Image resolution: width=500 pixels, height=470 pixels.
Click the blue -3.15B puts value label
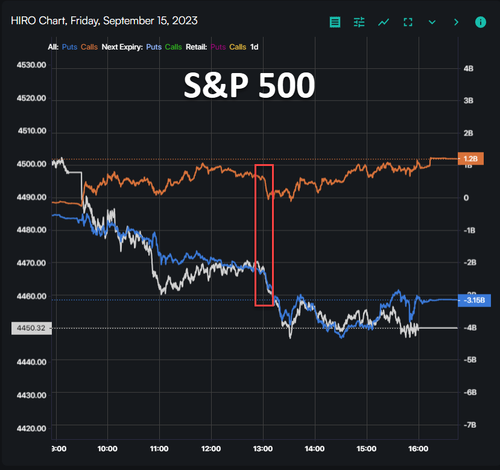click(474, 300)
